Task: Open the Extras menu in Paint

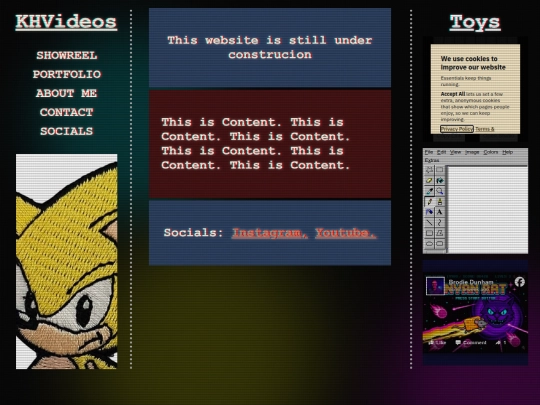Action: point(432,160)
